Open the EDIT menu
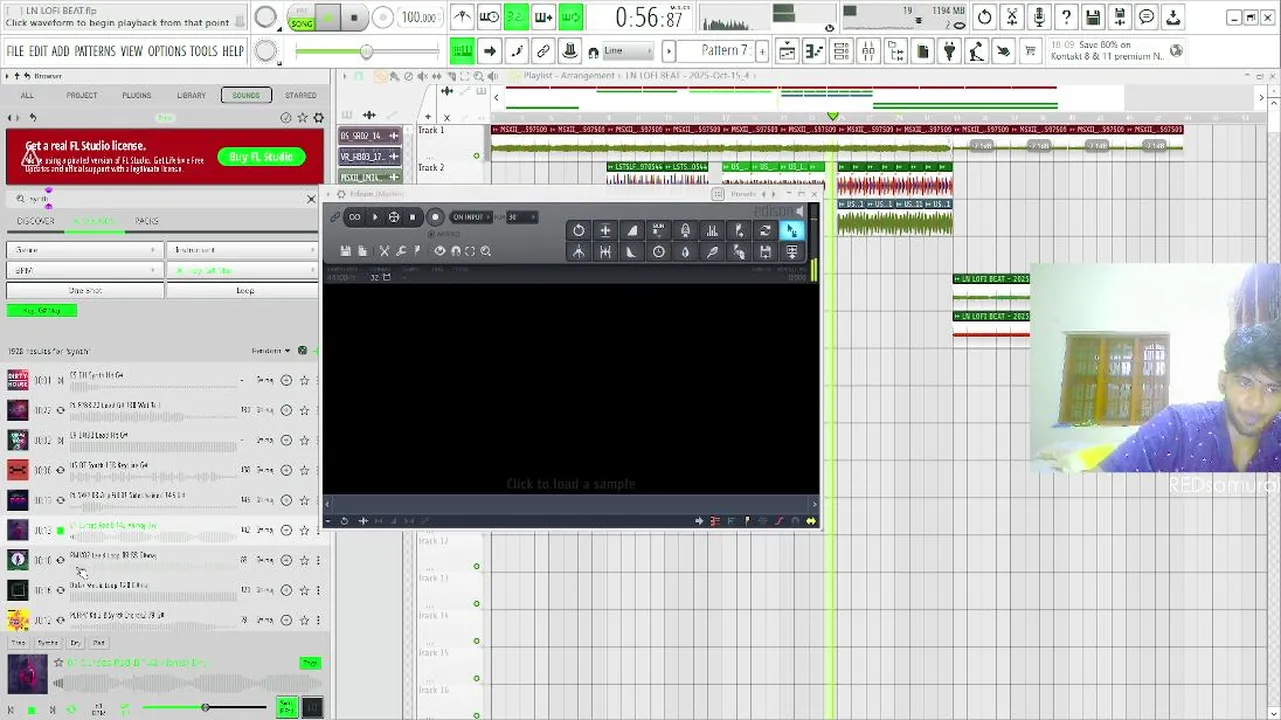 tap(38, 51)
